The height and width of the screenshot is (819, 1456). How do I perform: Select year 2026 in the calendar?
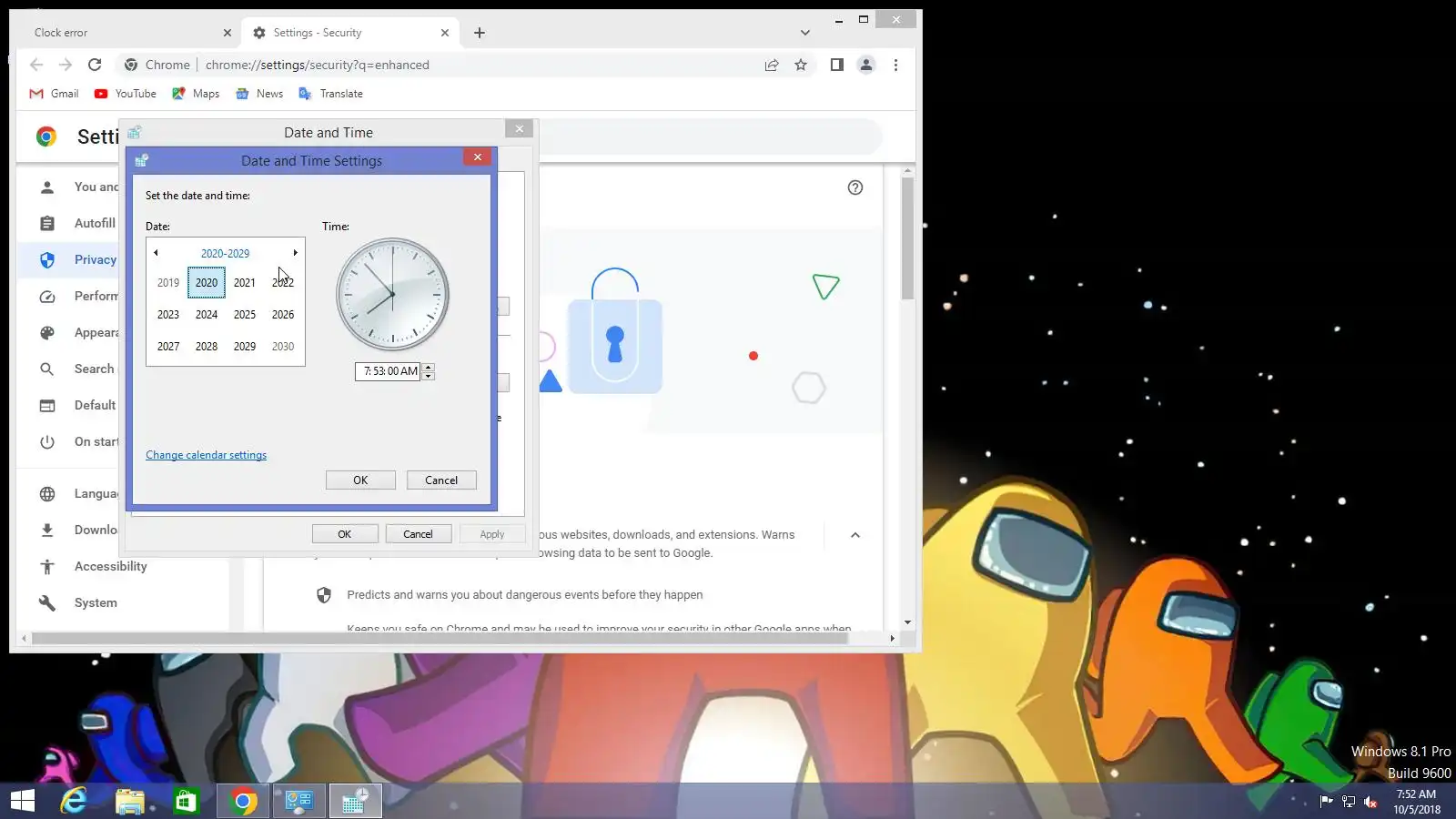pyautogui.click(x=283, y=315)
